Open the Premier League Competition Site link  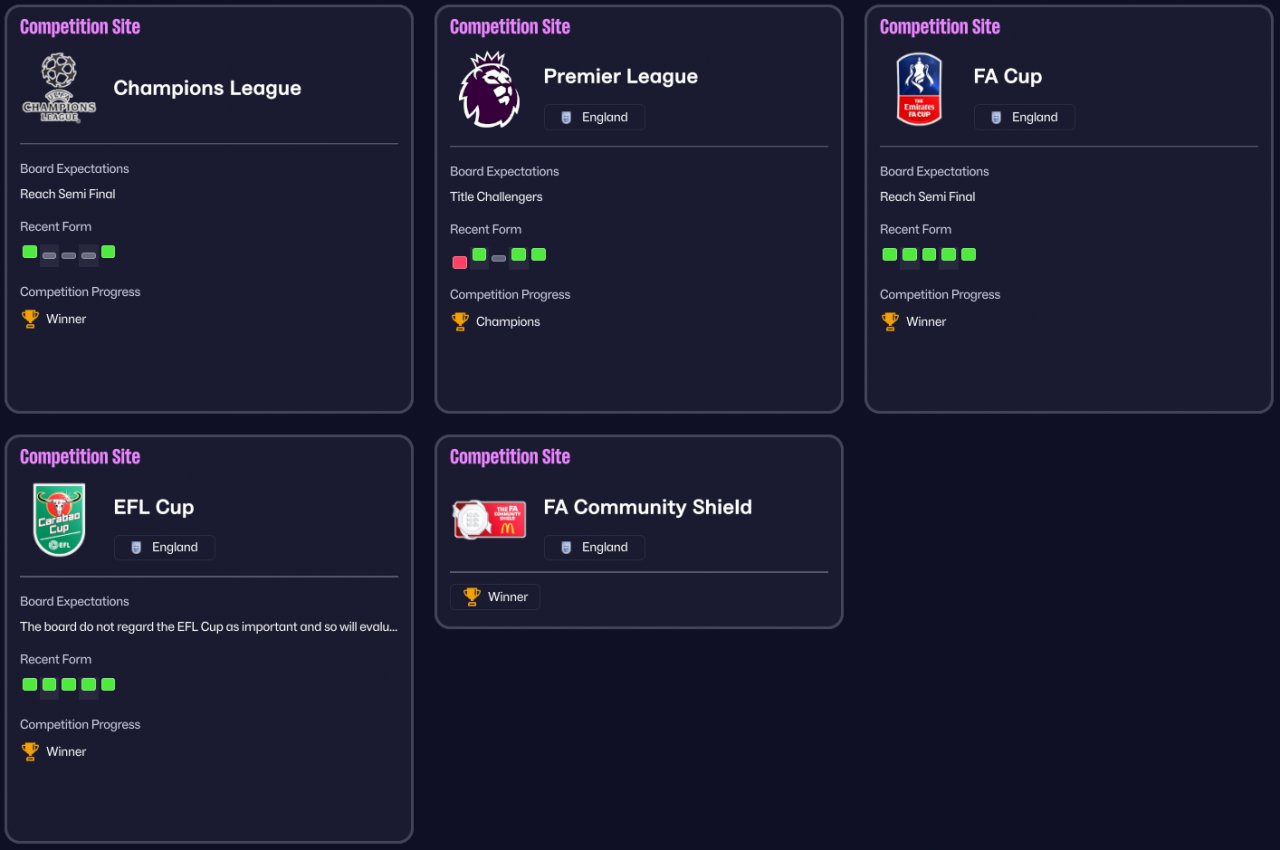click(x=510, y=27)
